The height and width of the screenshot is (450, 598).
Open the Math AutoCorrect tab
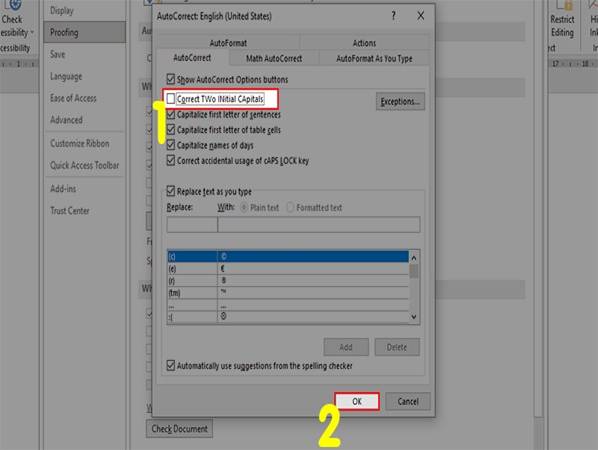coord(274,58)
